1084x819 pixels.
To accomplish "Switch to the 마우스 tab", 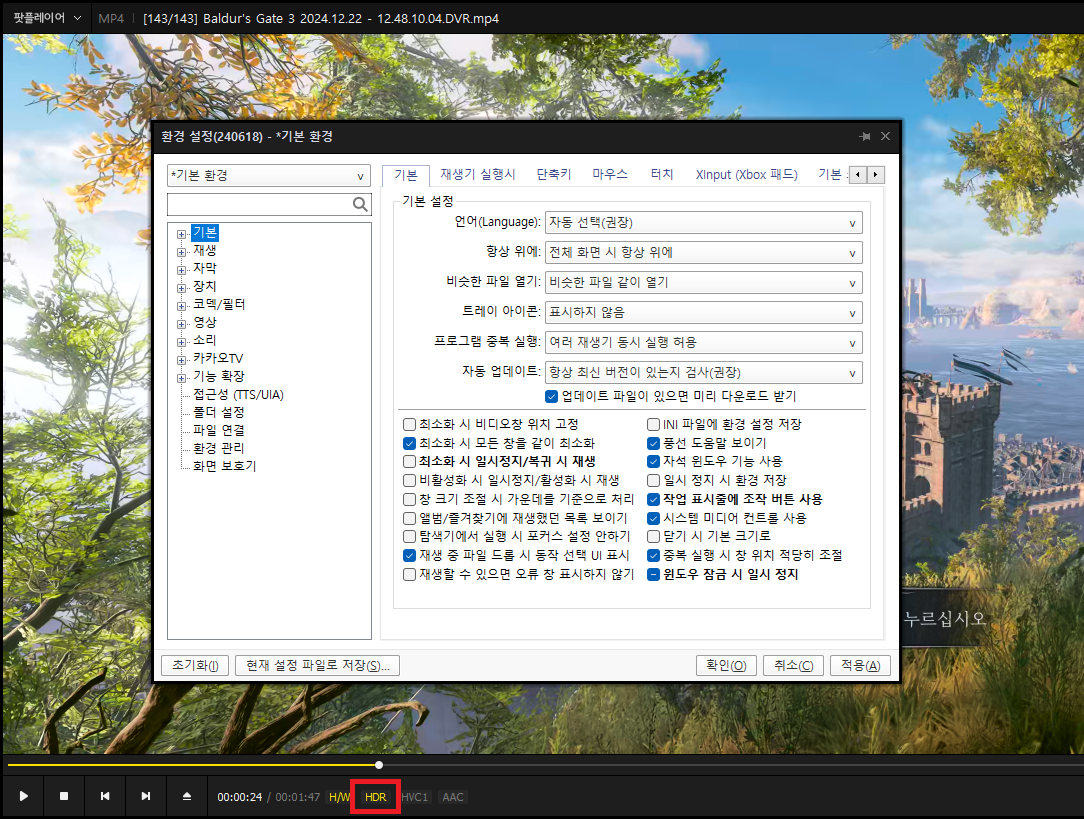I will 610,174.
